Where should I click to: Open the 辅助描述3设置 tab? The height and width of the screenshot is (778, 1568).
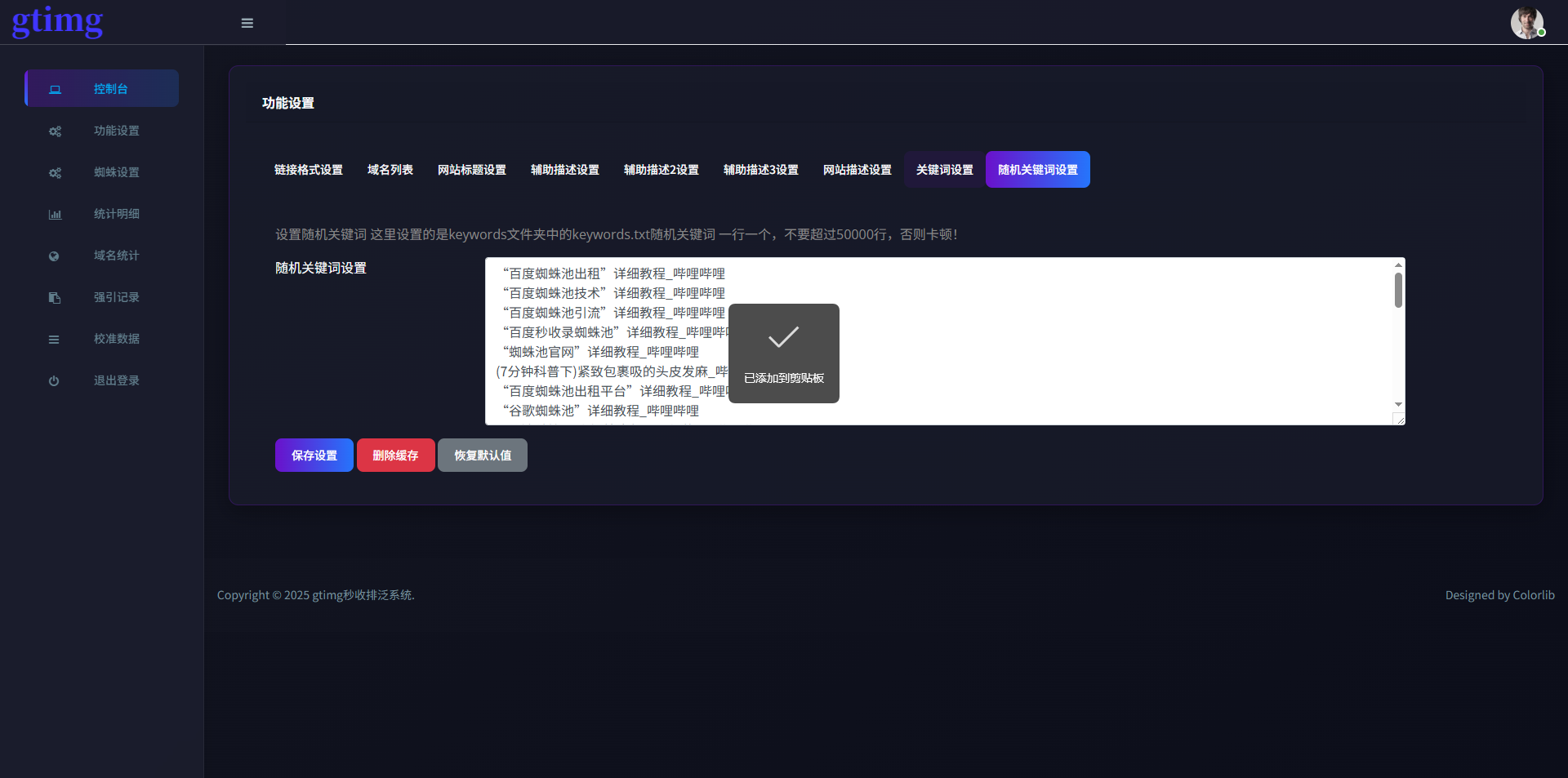click(761, 170)
